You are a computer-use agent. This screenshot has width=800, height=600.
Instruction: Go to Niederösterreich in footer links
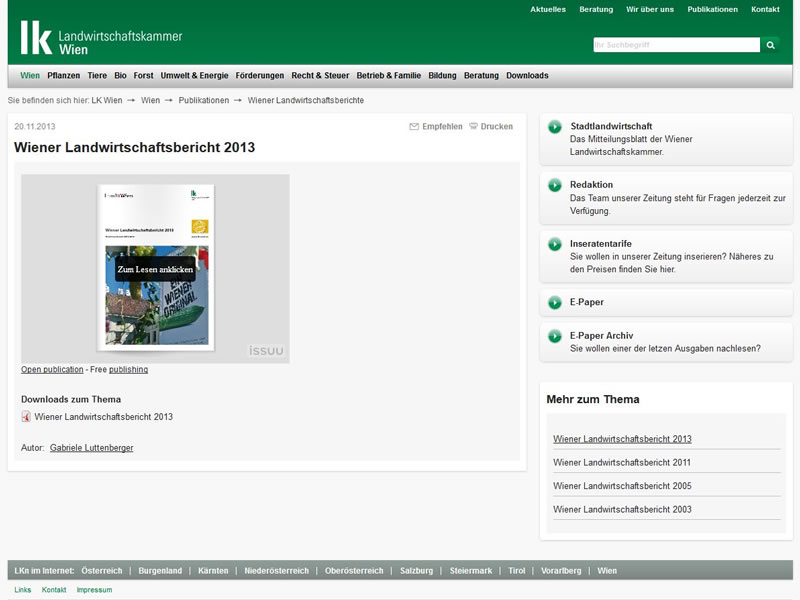276,571
